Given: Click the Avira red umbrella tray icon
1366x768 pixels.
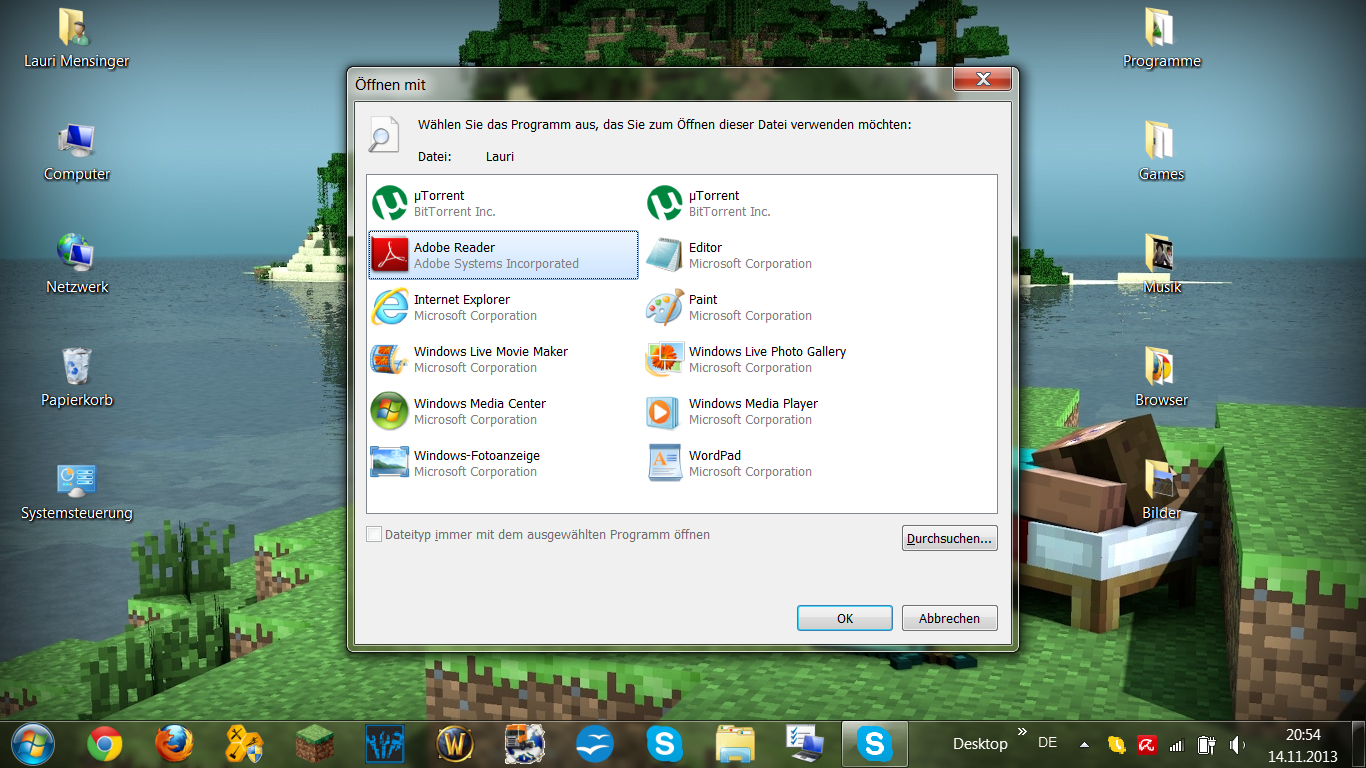Looking at the screenshot, I should (x=1147, y=744).
